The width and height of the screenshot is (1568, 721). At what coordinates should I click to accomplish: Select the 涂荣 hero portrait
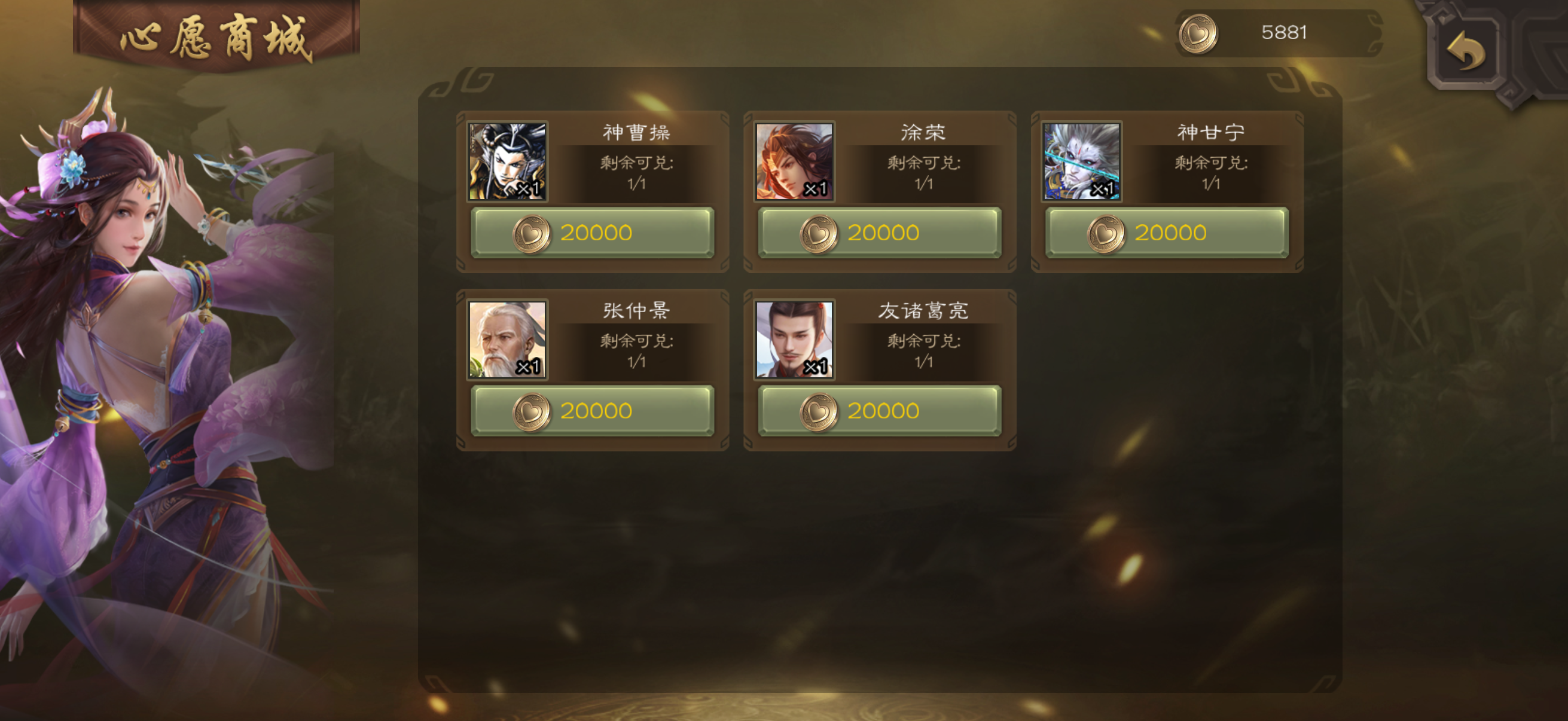pyautogui.click(x=794, y=161)
